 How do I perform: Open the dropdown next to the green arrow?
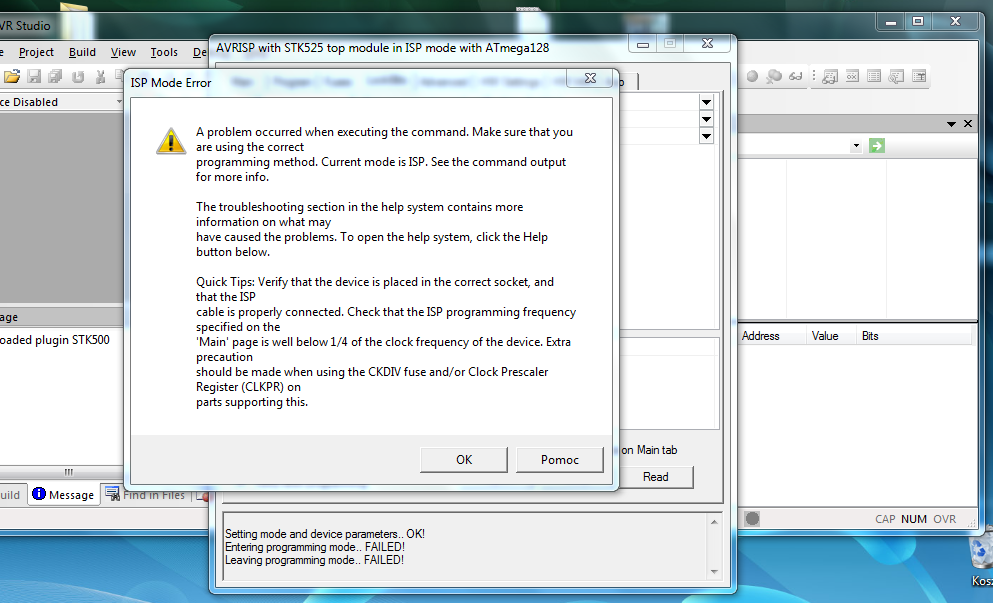pos(856,146)
